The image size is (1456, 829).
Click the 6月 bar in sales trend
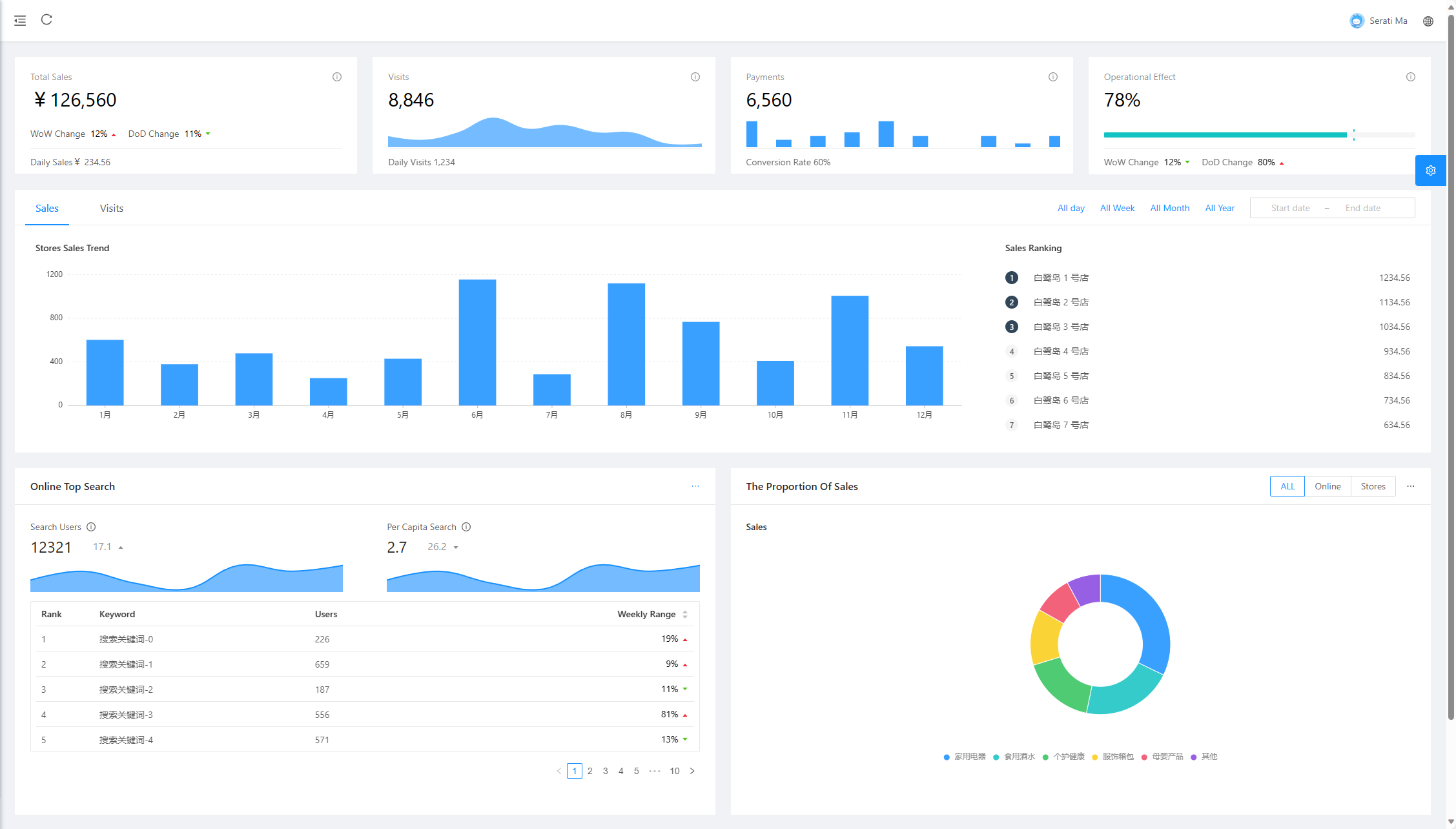click(x=477, y=342)
